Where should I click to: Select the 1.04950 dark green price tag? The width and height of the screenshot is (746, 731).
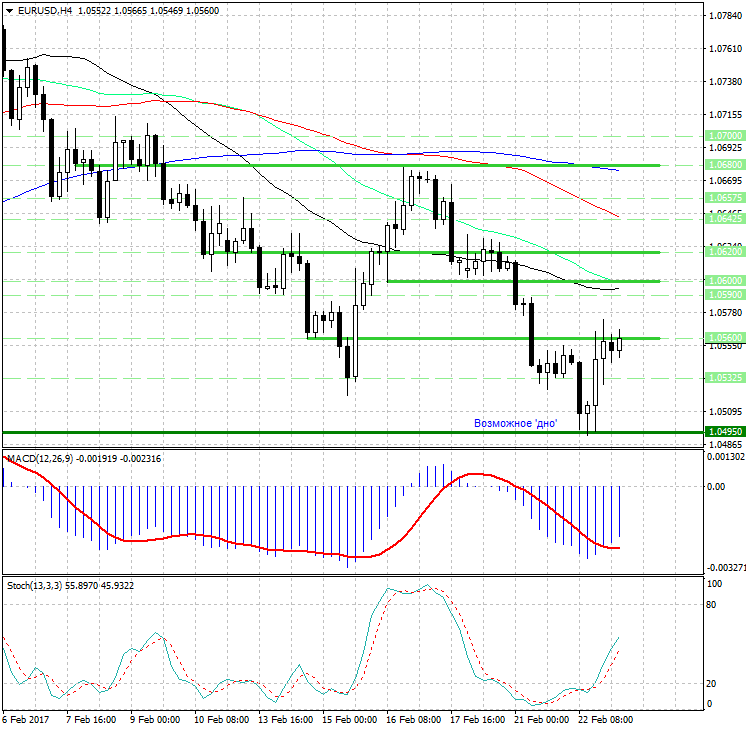pyautogui.click(x=723, y=432)
